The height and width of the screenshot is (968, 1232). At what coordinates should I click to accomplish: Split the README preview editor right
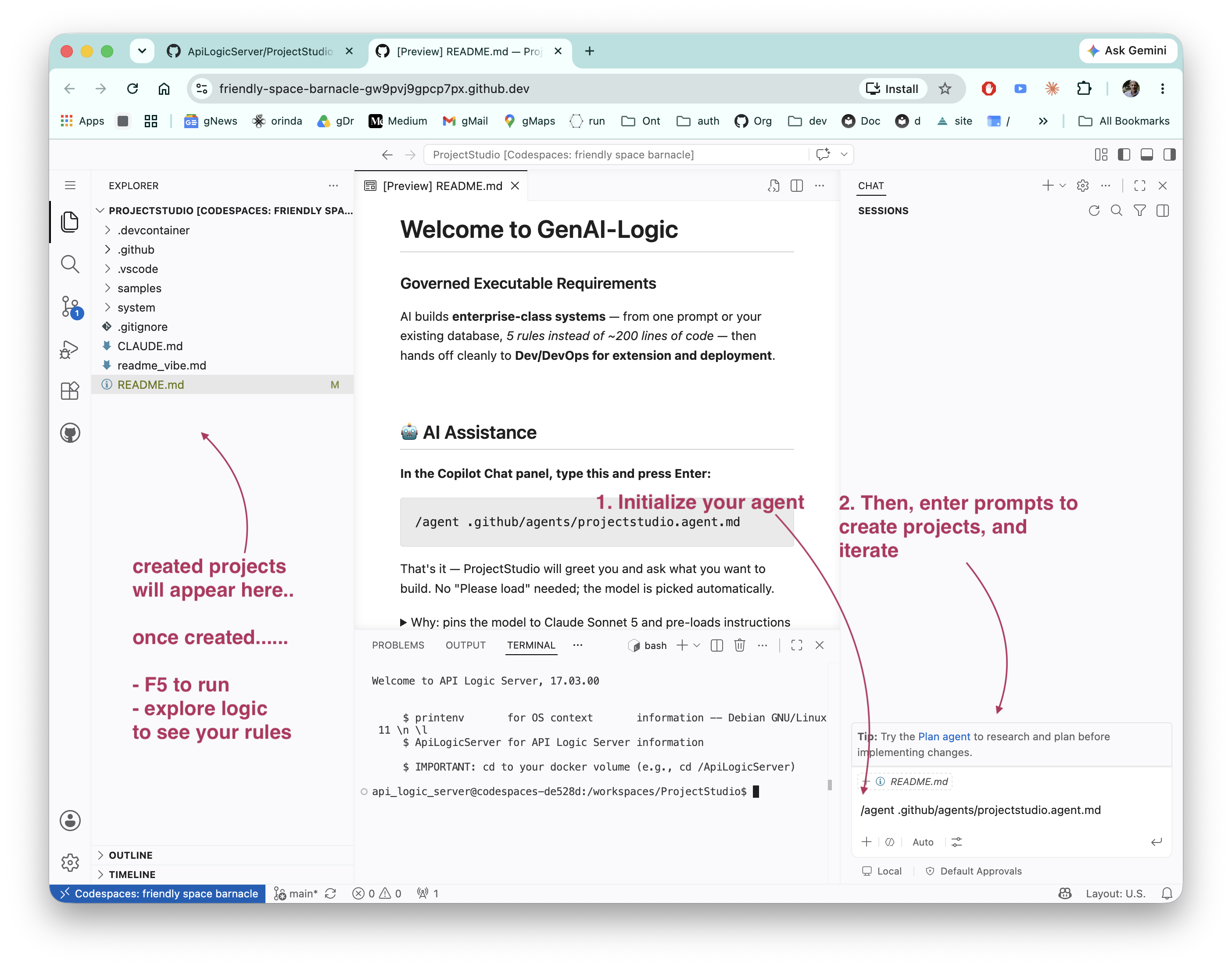(x=796, y=186)
